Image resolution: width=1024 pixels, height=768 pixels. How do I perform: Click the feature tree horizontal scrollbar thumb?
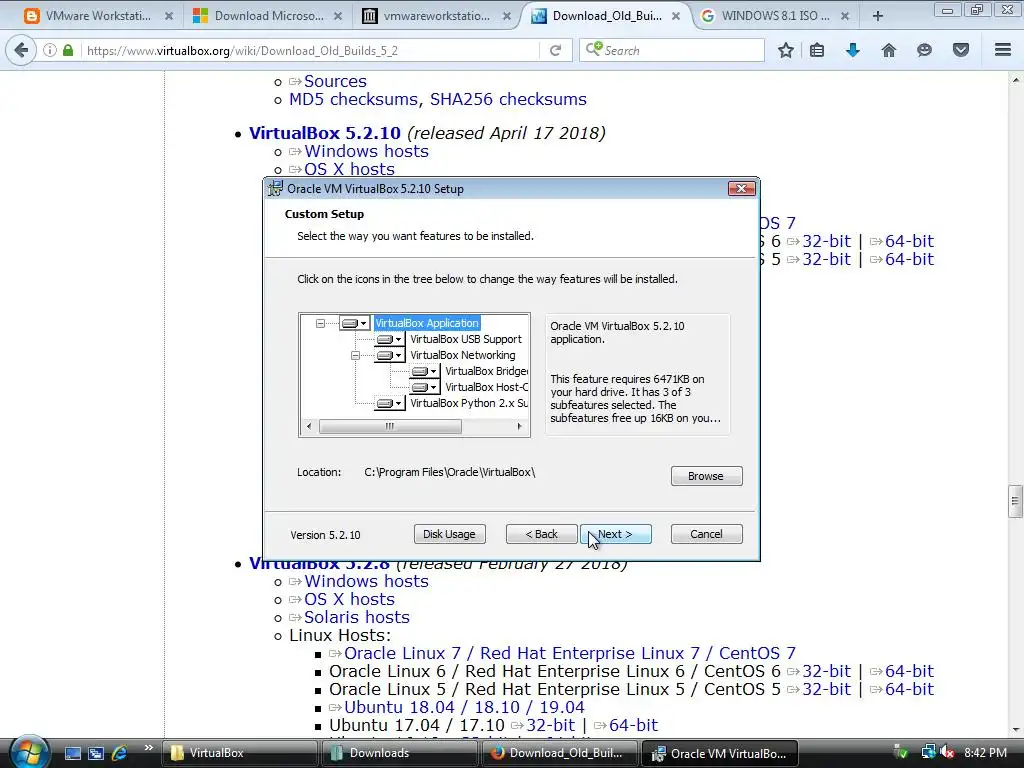[390, 426]
